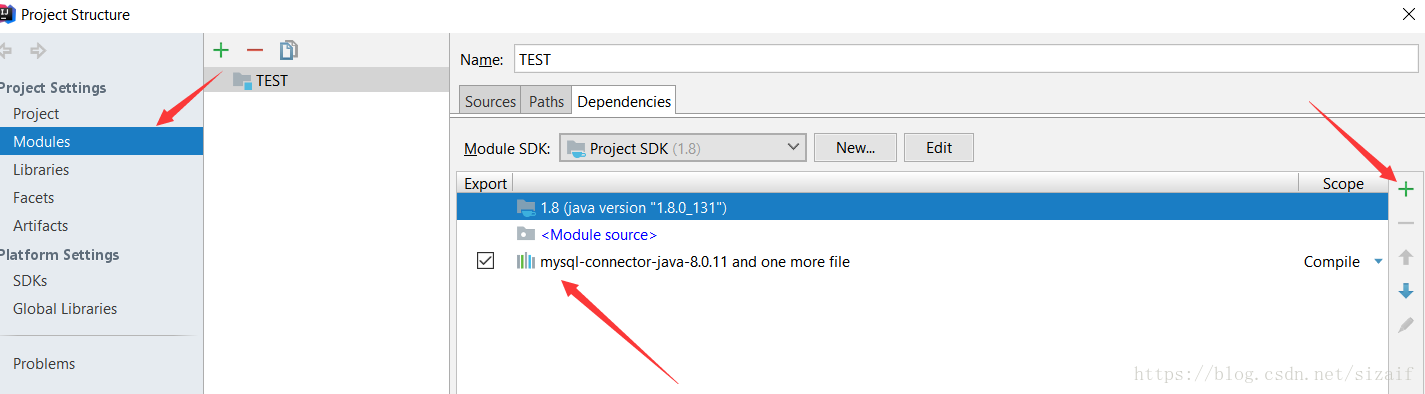
Task: Select the Dependencies tab
Action: (x=624, y=101)
